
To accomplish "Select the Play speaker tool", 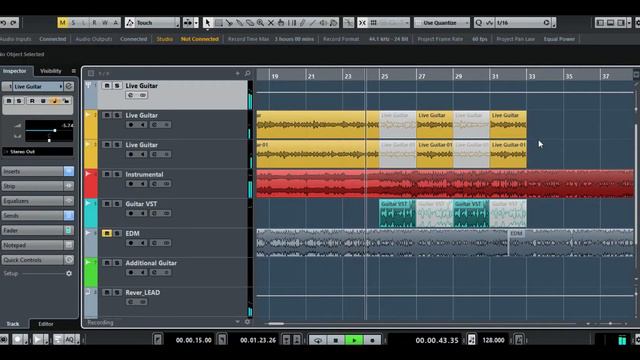I will click(323, 23).
